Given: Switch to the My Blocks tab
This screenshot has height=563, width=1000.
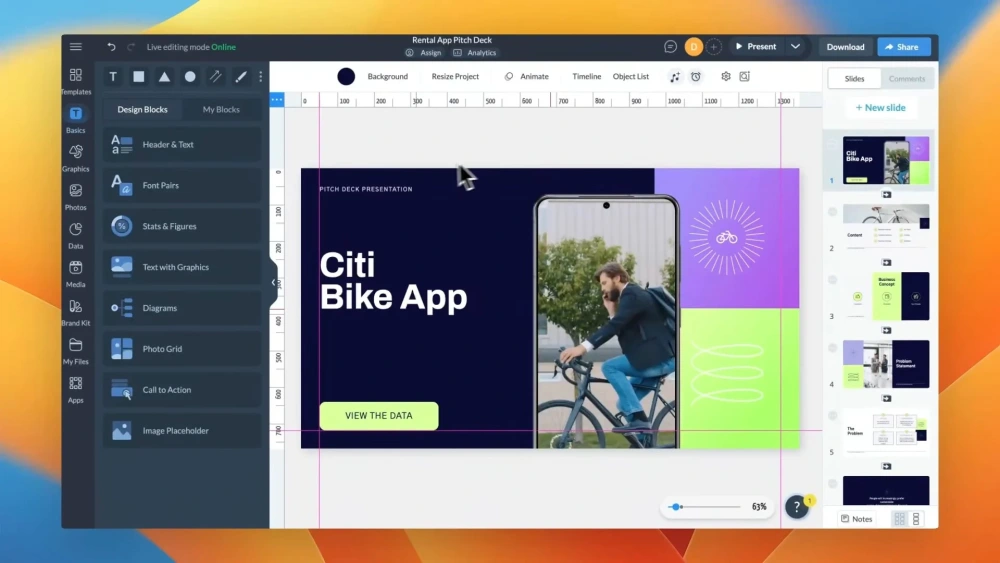Looking at the screenshot, I should click(221, 110).
